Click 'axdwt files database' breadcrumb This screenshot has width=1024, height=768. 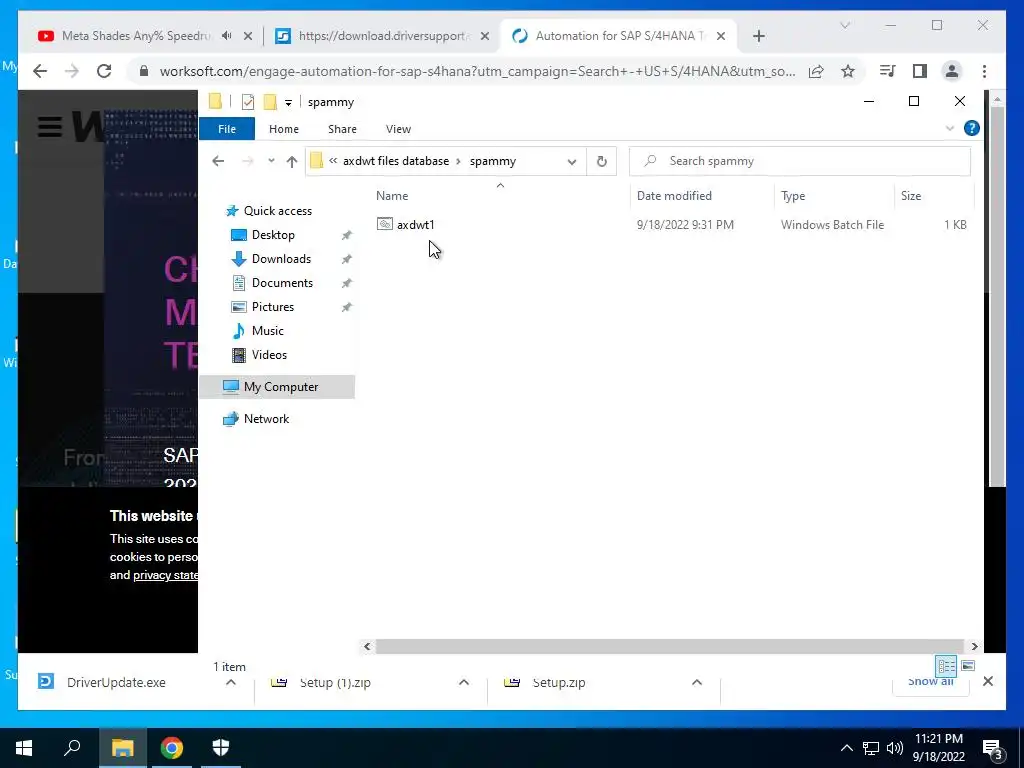[x=396, y=161]
